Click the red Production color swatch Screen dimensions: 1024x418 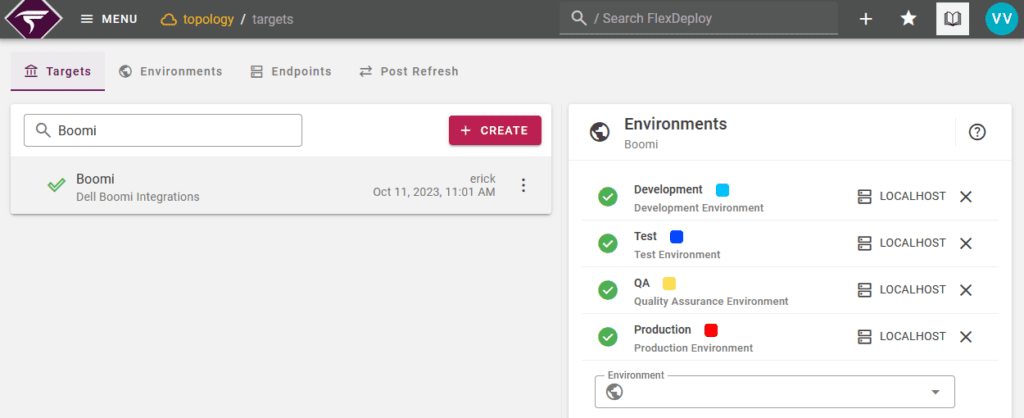point(711,330)
